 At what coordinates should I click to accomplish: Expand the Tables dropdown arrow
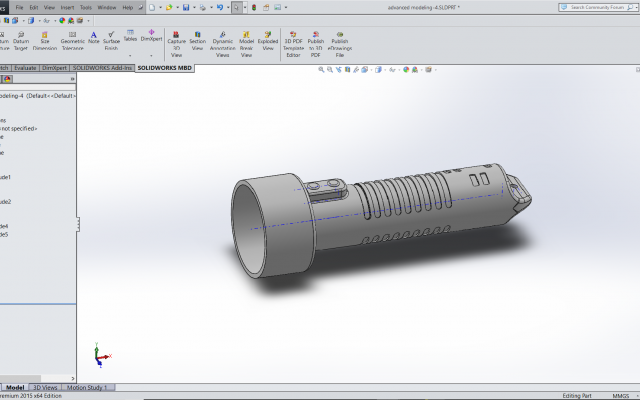click(130, 56)
